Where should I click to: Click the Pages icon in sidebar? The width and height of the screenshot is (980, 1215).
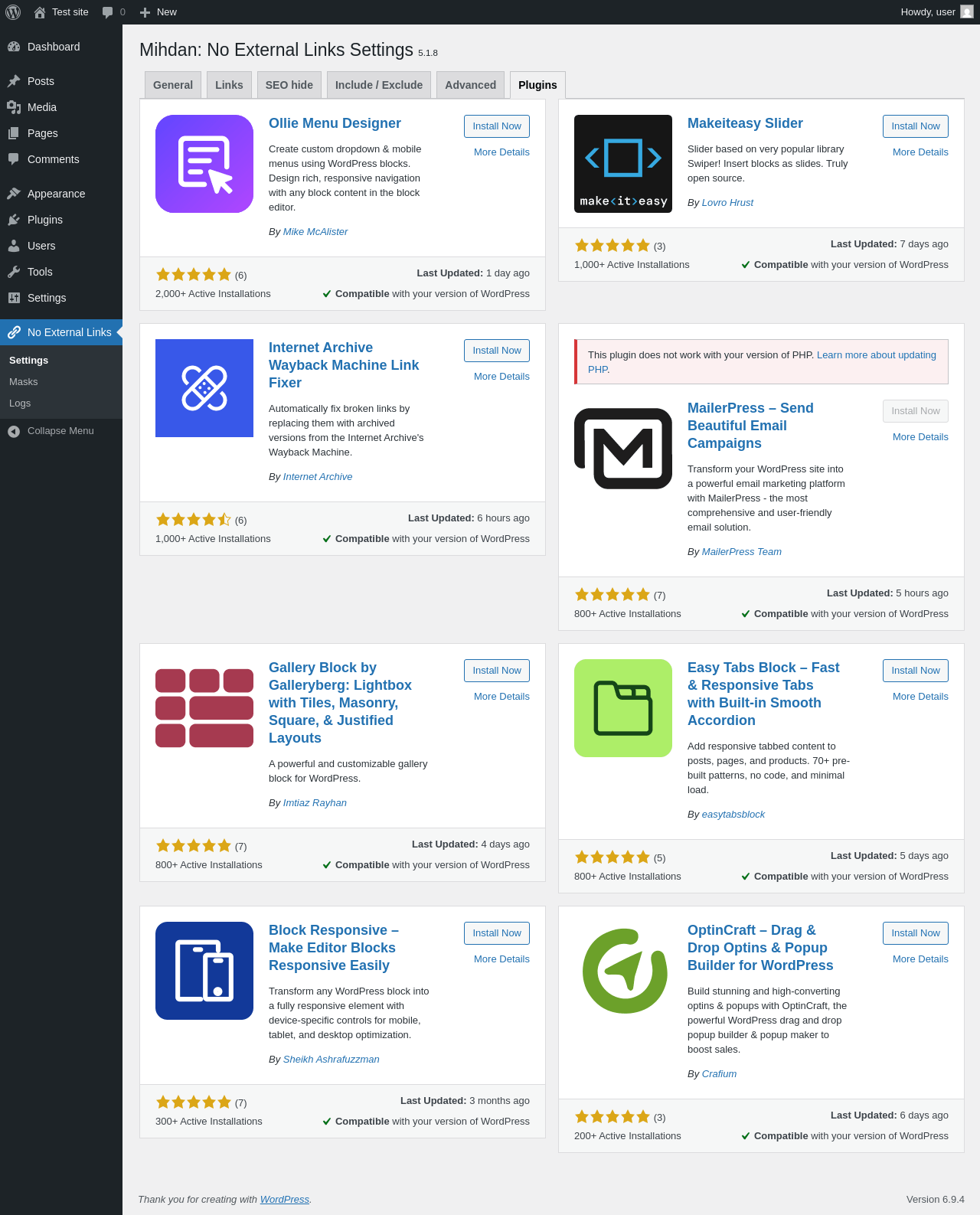pyautogui.click(x=14, y=133)
